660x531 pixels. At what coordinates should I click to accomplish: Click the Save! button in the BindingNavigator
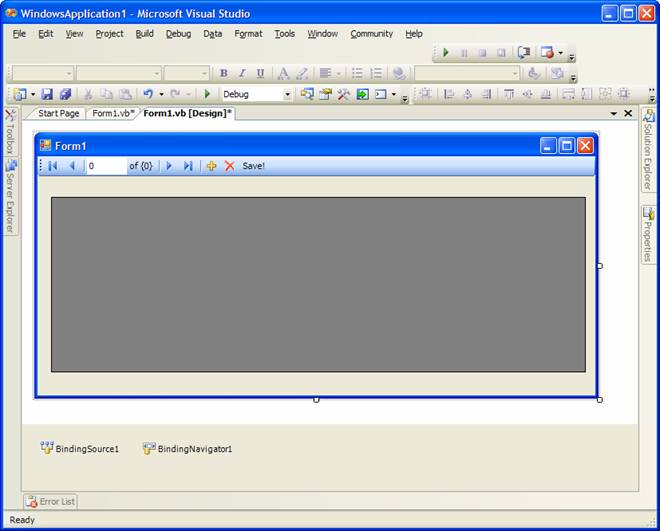(x=253, y=166)
